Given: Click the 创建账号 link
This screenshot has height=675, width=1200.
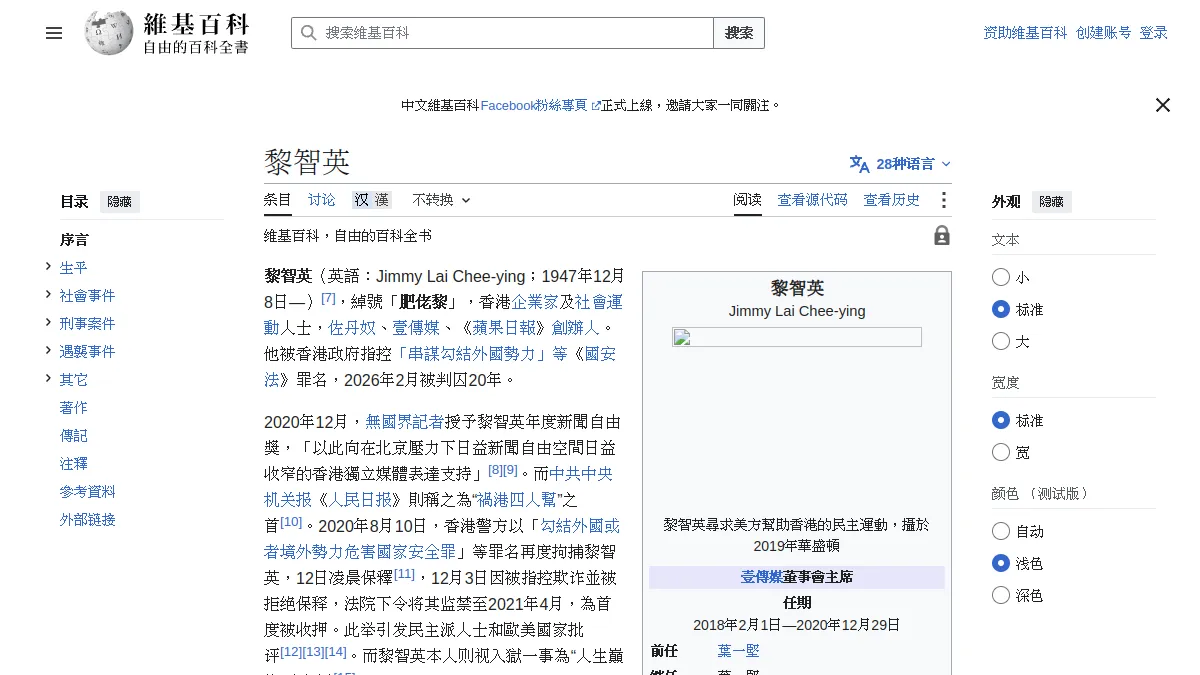Looking at the screenshot, I should click(1104, 33).
